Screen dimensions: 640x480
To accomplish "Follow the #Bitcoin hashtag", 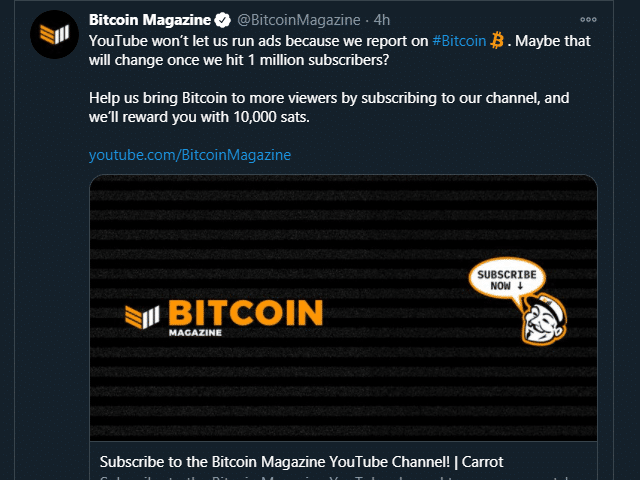I will pos(459,41).
